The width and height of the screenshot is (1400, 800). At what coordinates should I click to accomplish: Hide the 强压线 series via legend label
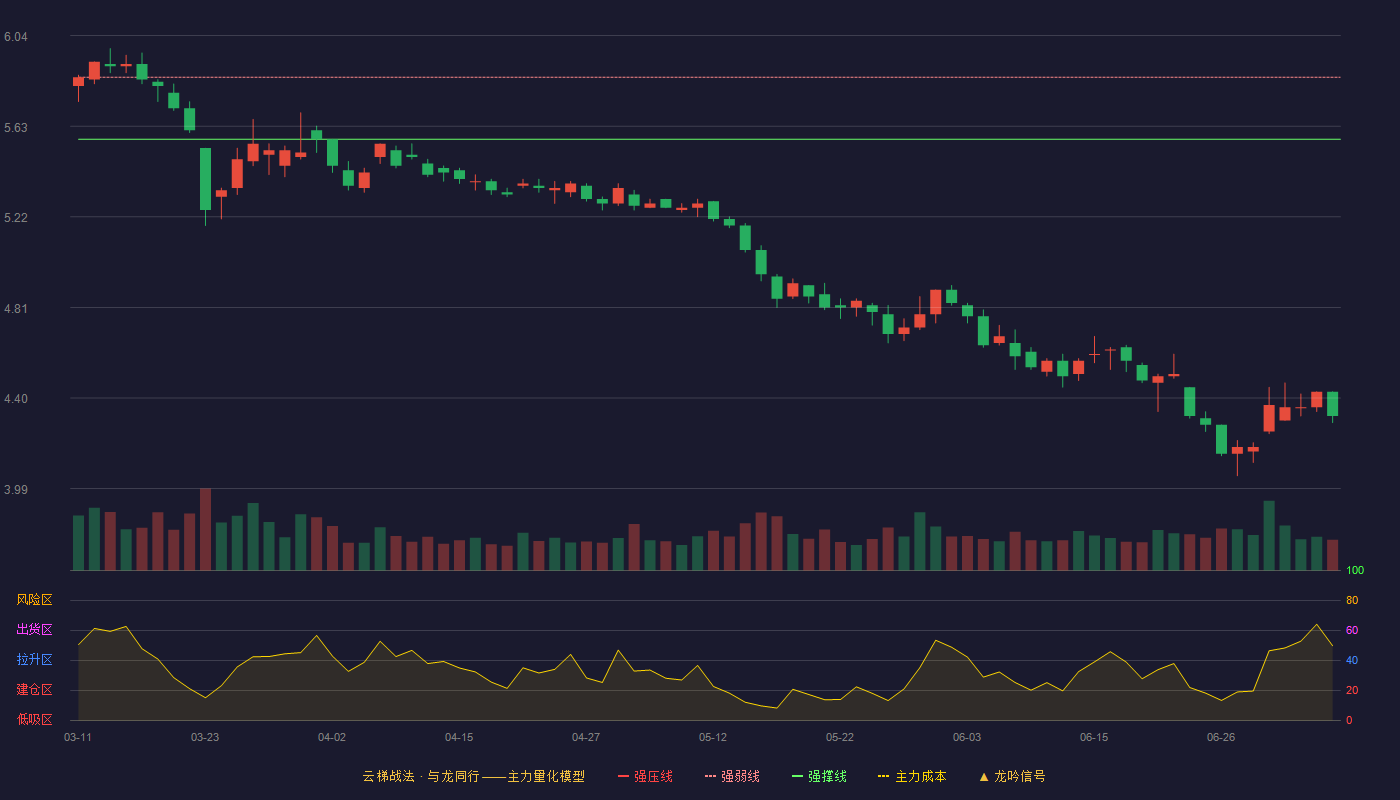point(653,777)
